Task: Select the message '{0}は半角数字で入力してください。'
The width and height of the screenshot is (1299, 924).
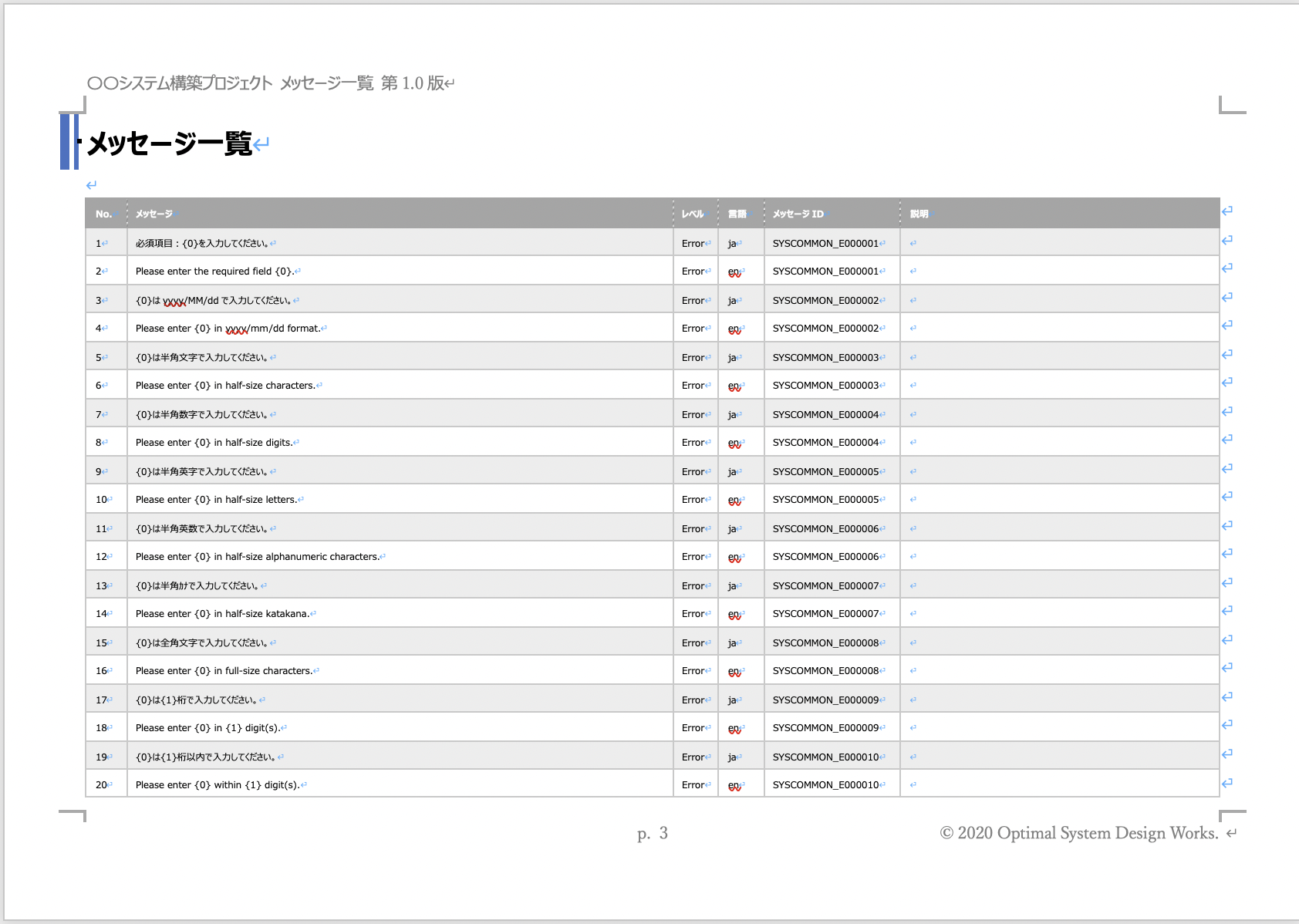Action: [202, 415]
